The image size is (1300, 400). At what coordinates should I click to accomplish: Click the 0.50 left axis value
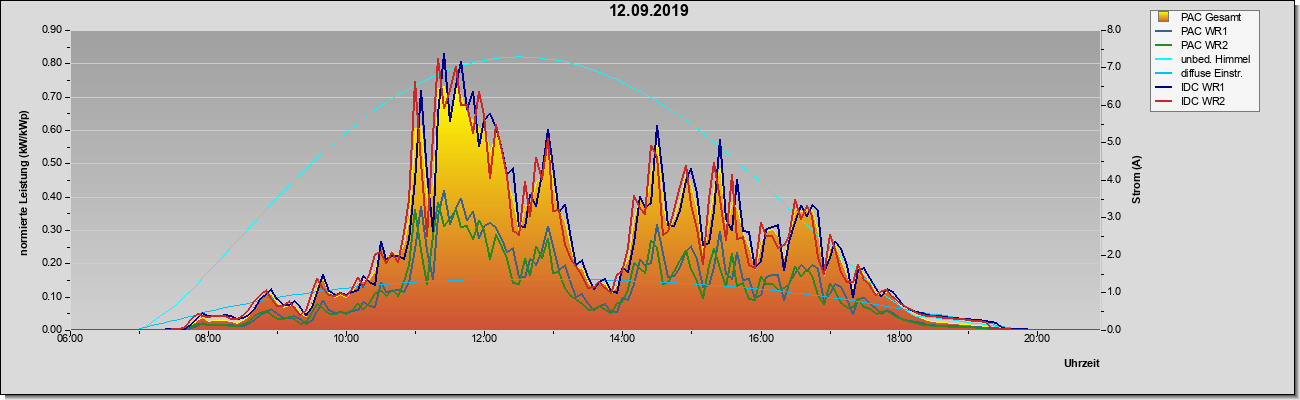pos(53,163)
